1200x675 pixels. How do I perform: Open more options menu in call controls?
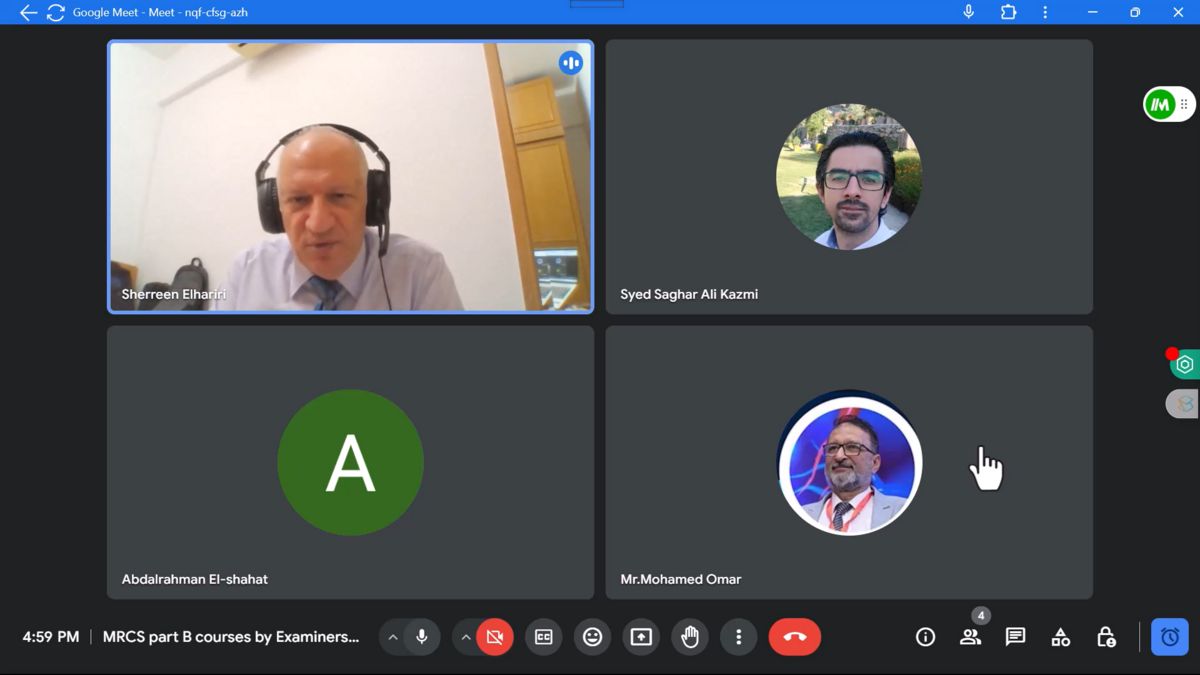click(739, 637)
